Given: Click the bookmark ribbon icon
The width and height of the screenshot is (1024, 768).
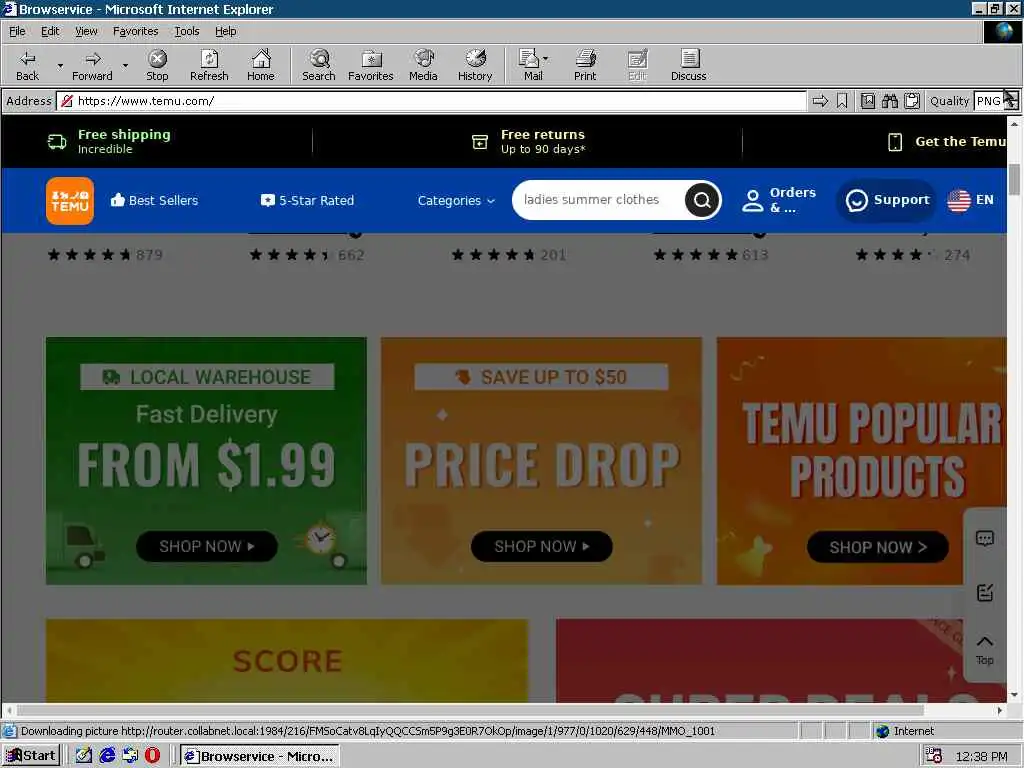Looking at the screenshot, I should (842, 101).
